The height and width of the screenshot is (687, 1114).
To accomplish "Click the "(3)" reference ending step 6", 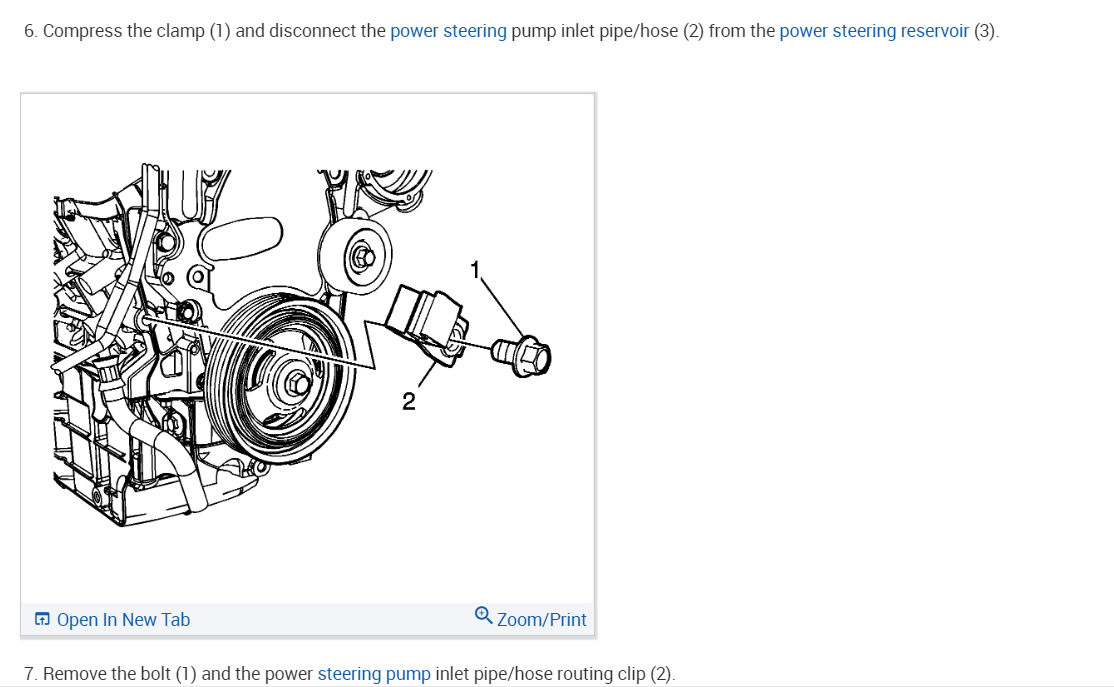I will pyautogui.click(x=984, y=31).
